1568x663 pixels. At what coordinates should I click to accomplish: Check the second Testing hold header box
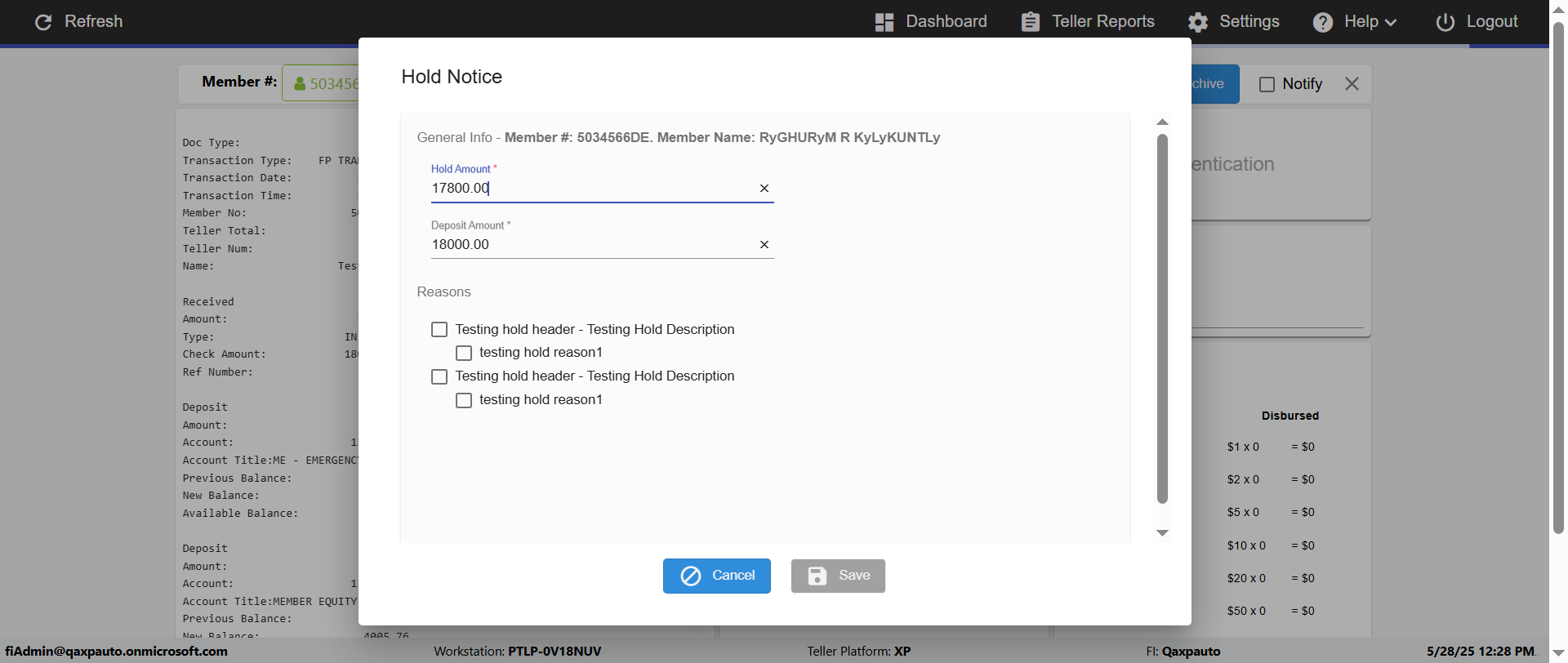tap(439, 376)
